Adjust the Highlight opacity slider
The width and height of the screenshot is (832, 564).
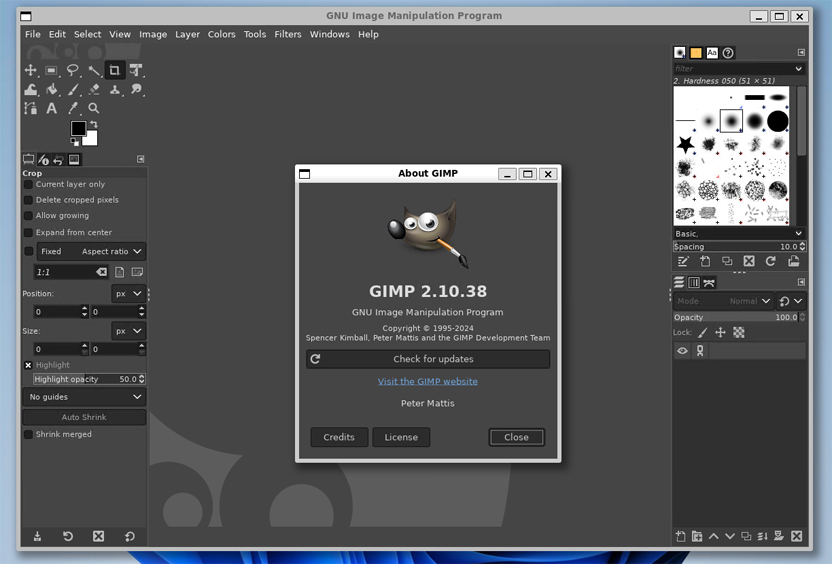(x=89, y=379)
